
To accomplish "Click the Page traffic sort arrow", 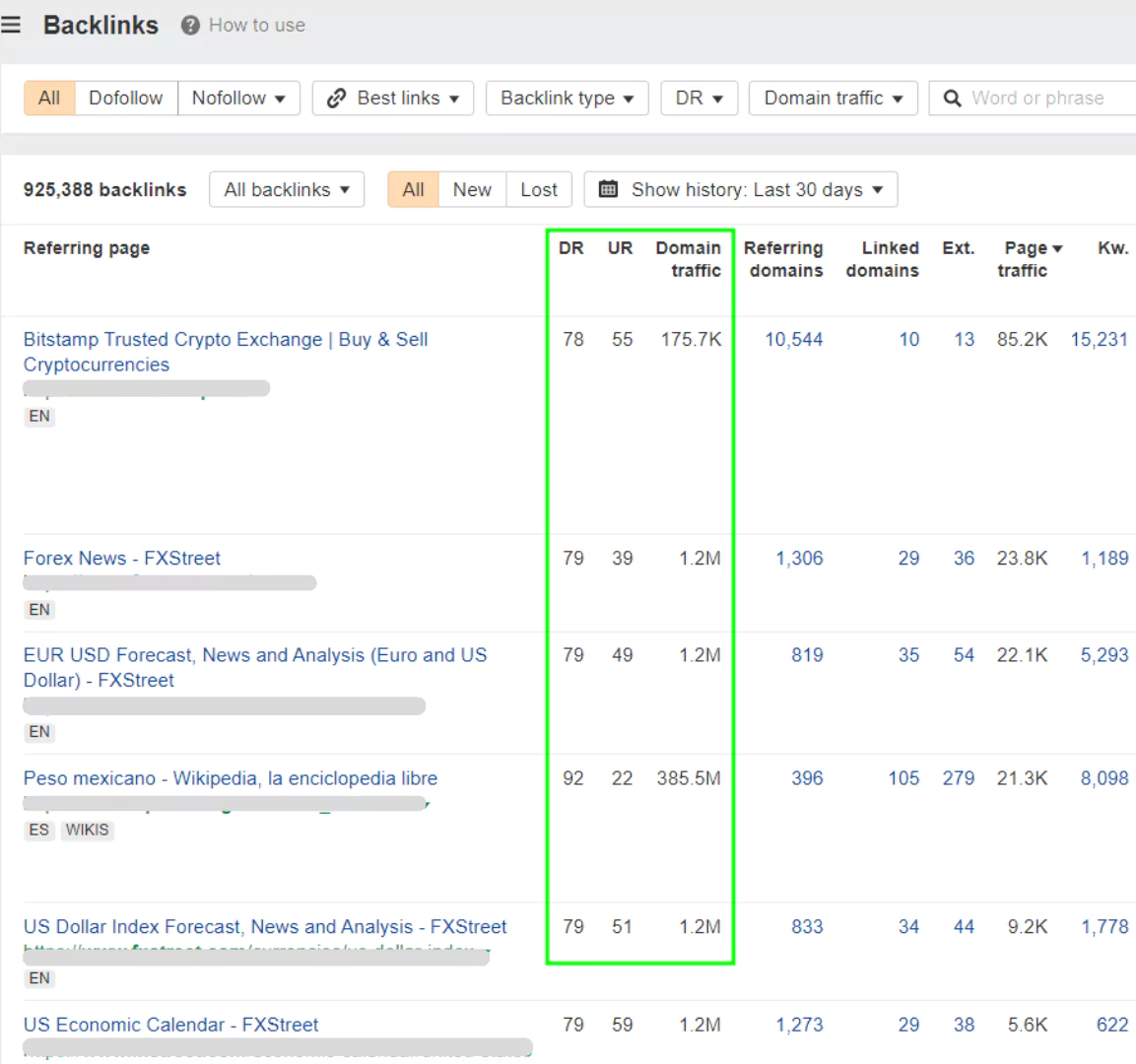I will (1057, 249).
